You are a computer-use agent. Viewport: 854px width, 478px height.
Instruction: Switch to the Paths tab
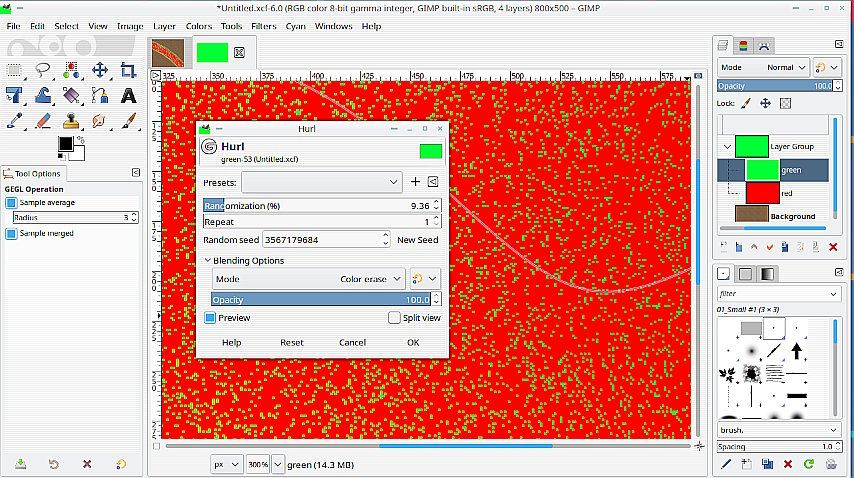(x=764, y=46)
